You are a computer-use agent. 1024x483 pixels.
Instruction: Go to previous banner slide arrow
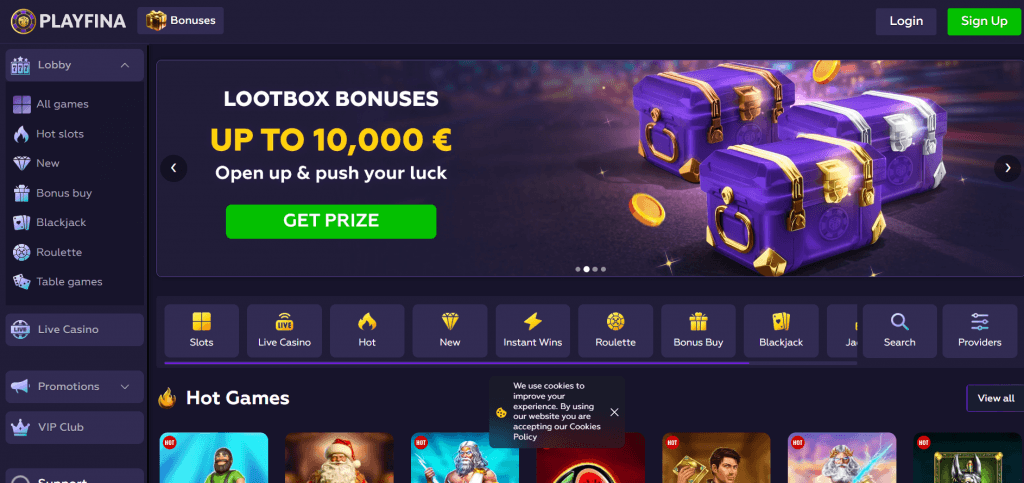pyautogui.click(x=174, y=168)
